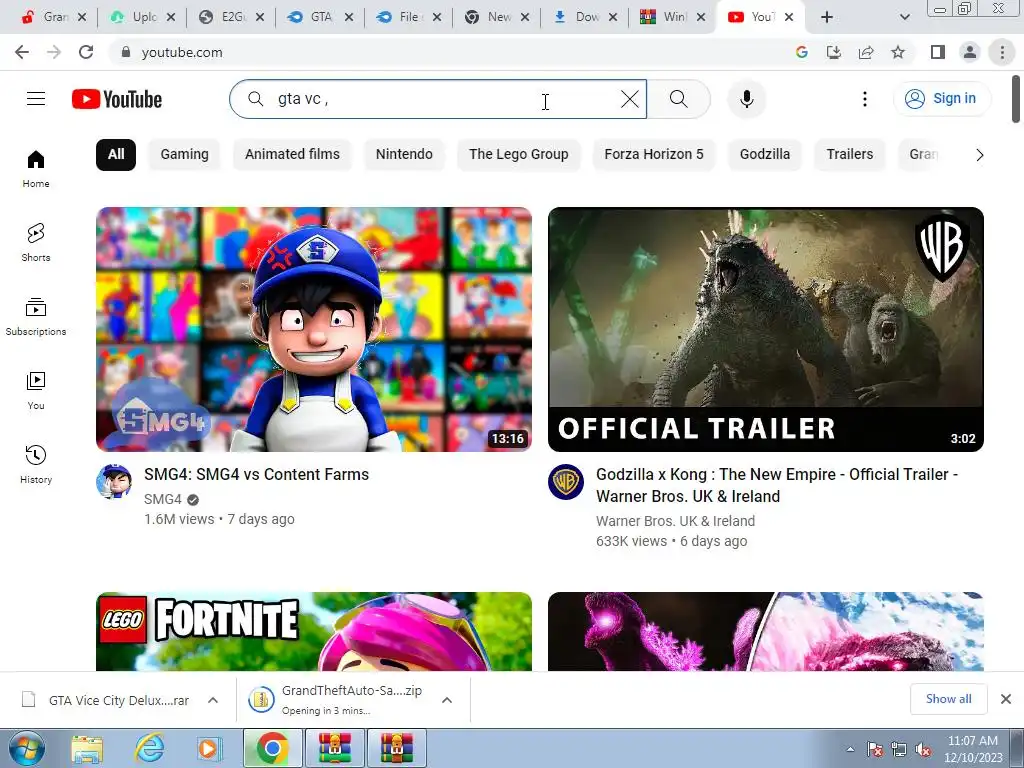Open the tab search dropdown arrow
The width and height of the screenshot is (1024, 768).
point(904,17)
